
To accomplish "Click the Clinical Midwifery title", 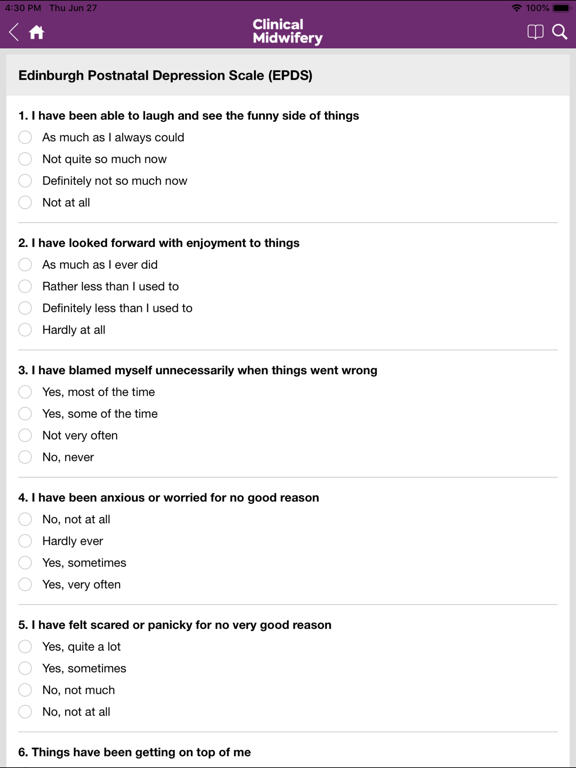I will (288, 31).
